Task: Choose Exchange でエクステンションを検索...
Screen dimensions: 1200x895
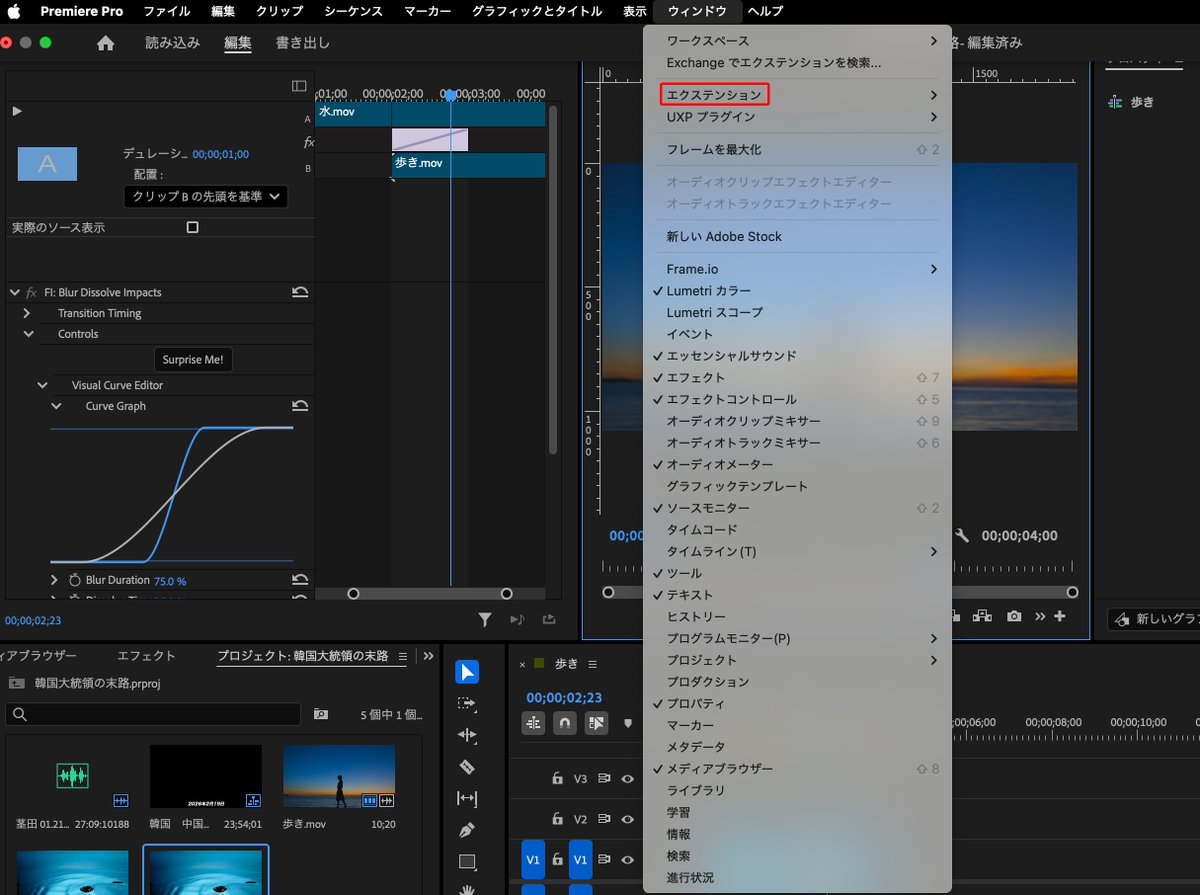Action: click(x=797, y=62)
